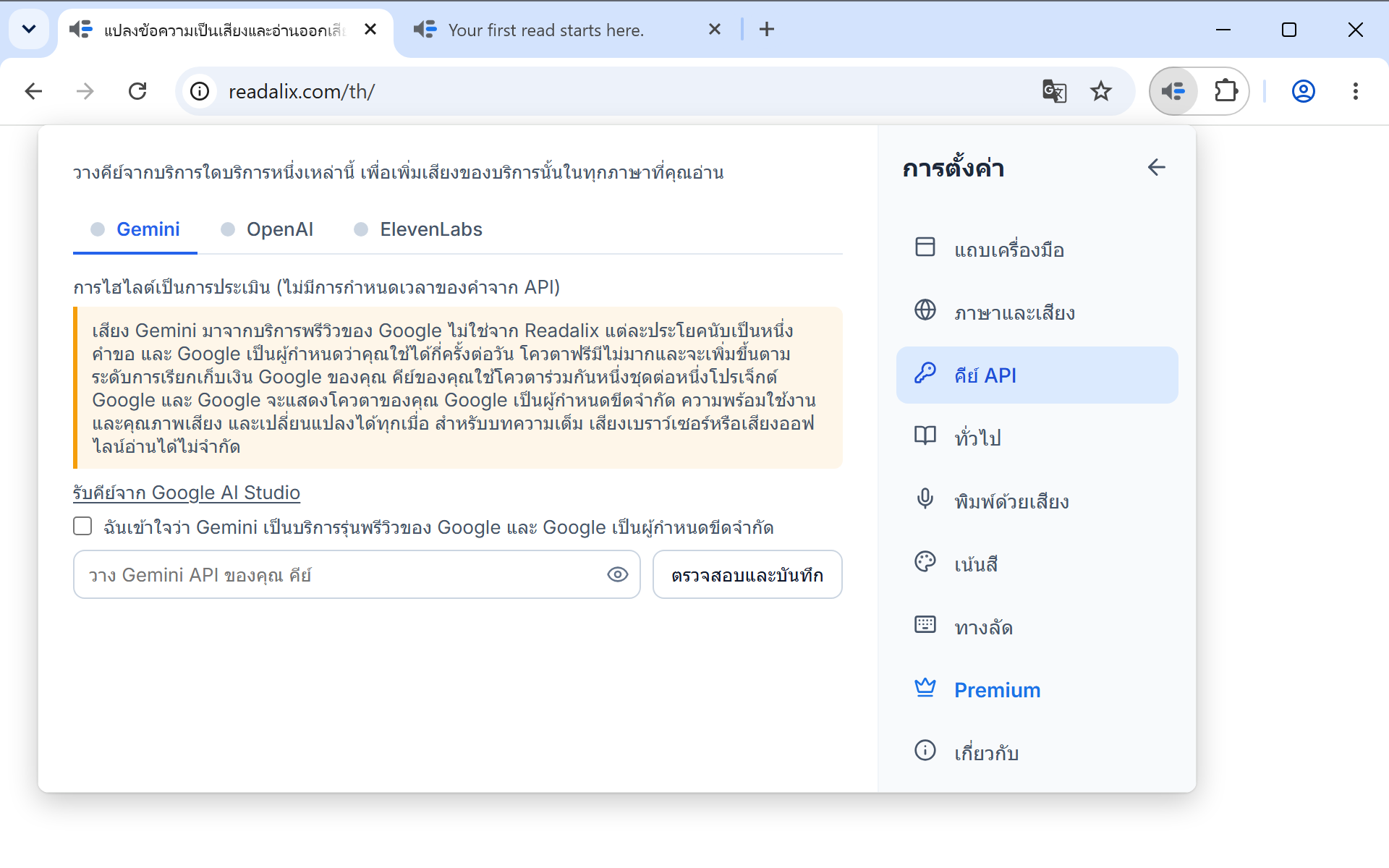
Task: Open the 'เกี่ยวกับ' about section
Action: [x=1037, y=752]
